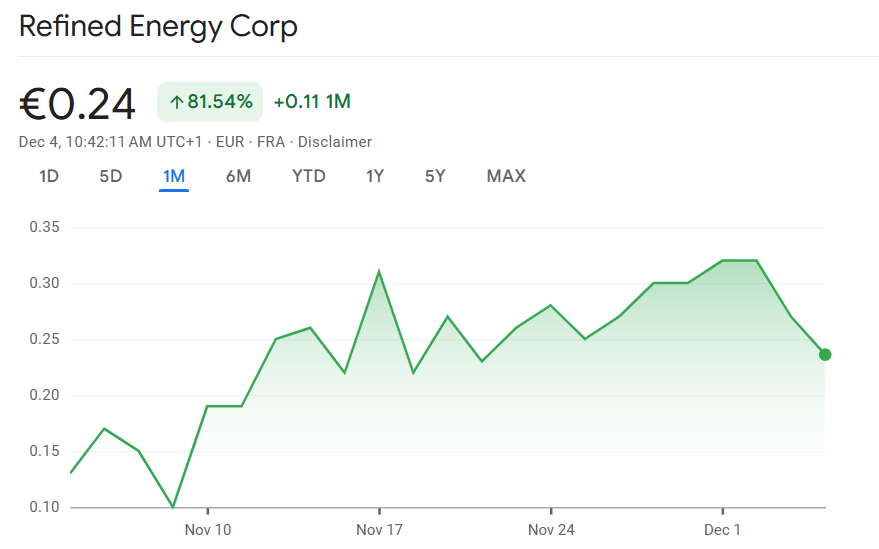Viewport: 879px width, 549px height.
Task: Click the Dec 1 date axis label
Action: tap(722, 529)
